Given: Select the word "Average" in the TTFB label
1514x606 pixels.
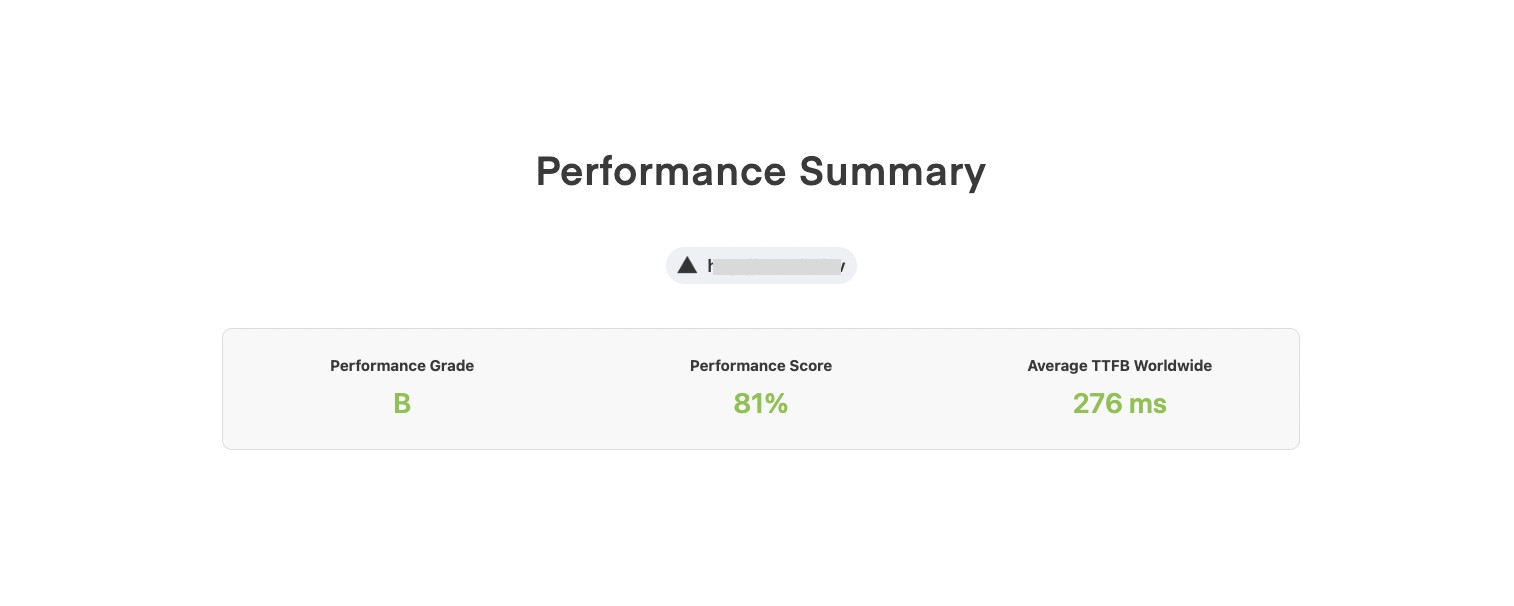Looking at the screenshot, I should (1056, 366).
